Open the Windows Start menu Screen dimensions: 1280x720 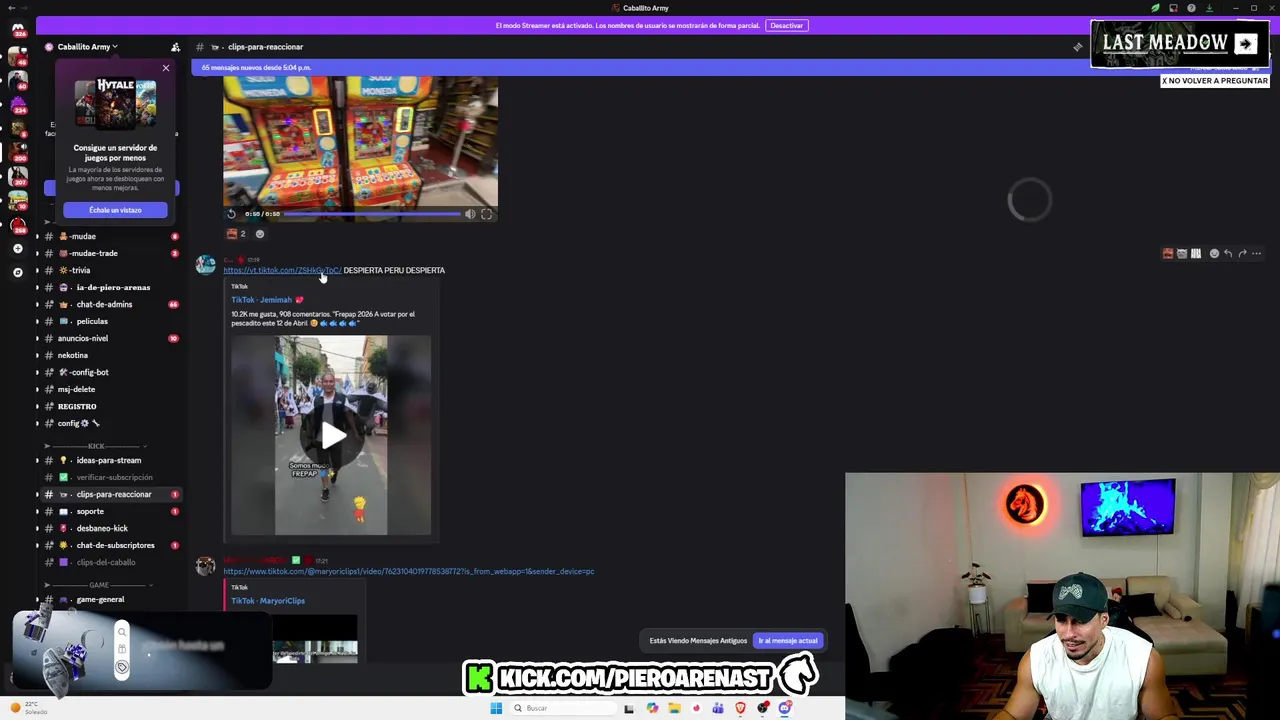496,708
